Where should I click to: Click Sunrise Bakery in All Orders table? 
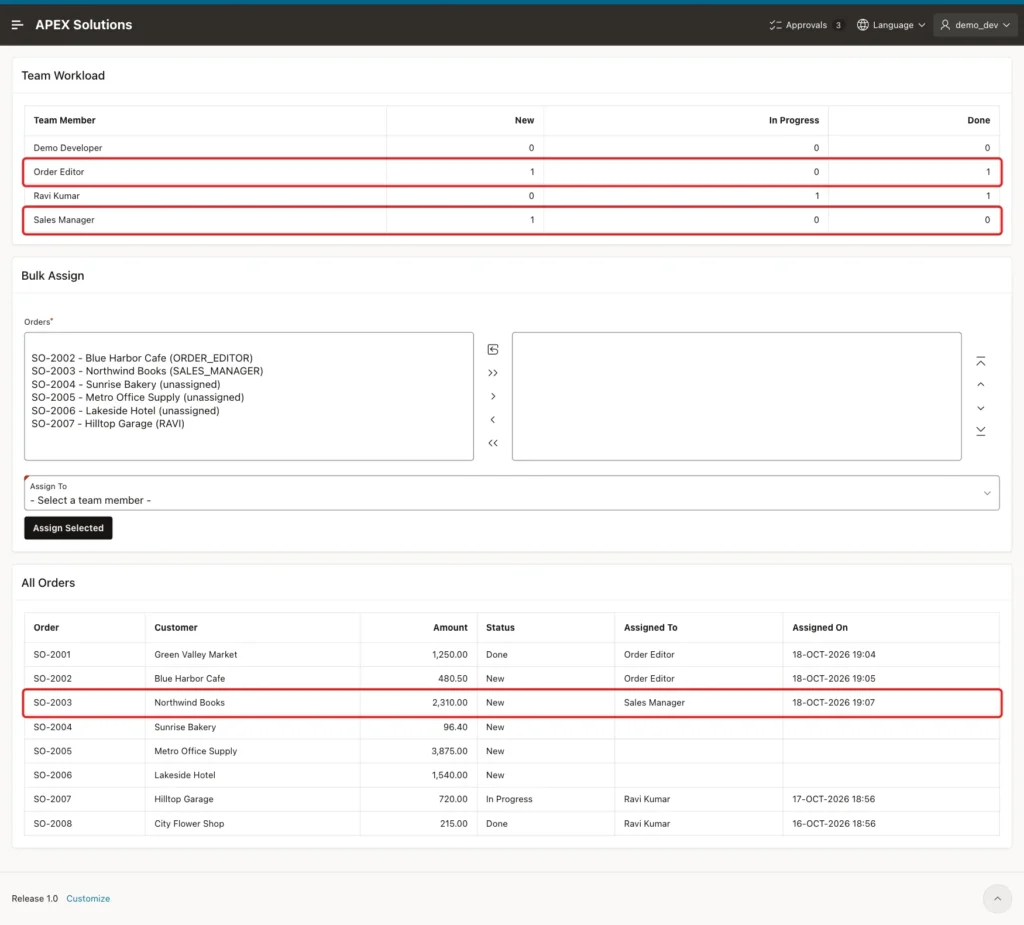185,727
